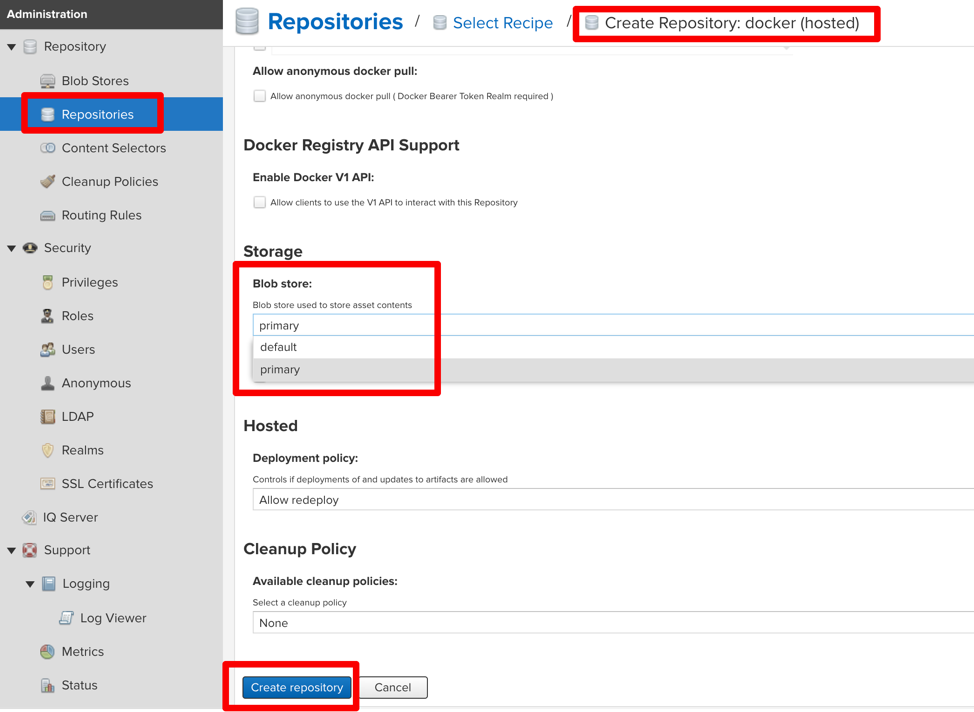Click the Privileges medal icon
974x712 pixels.
pyautogui.click(x=48, y=282)
